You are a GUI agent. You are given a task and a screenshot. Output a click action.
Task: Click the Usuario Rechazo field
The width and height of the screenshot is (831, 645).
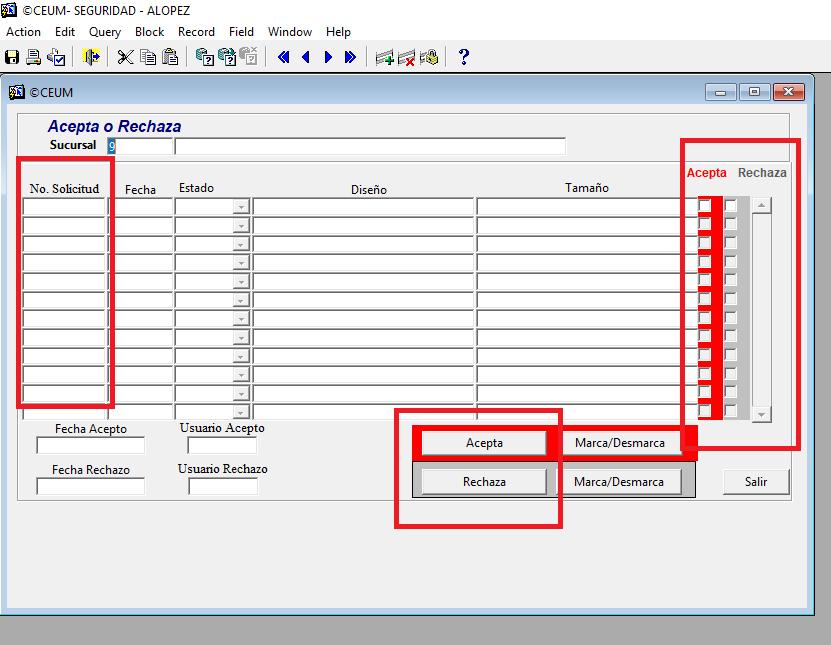[x=223, y=486]
